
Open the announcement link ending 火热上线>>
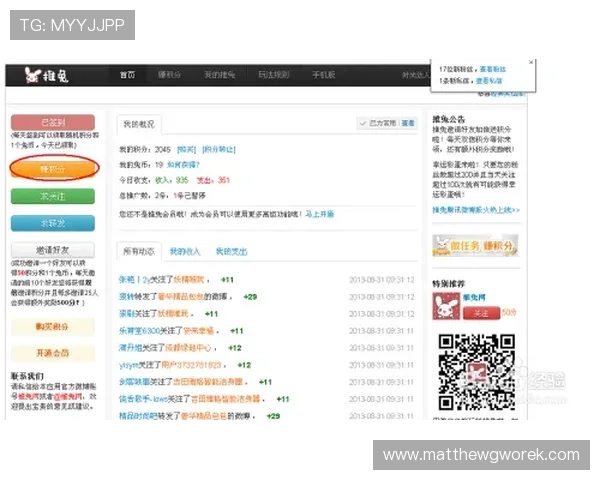[476, 210]
